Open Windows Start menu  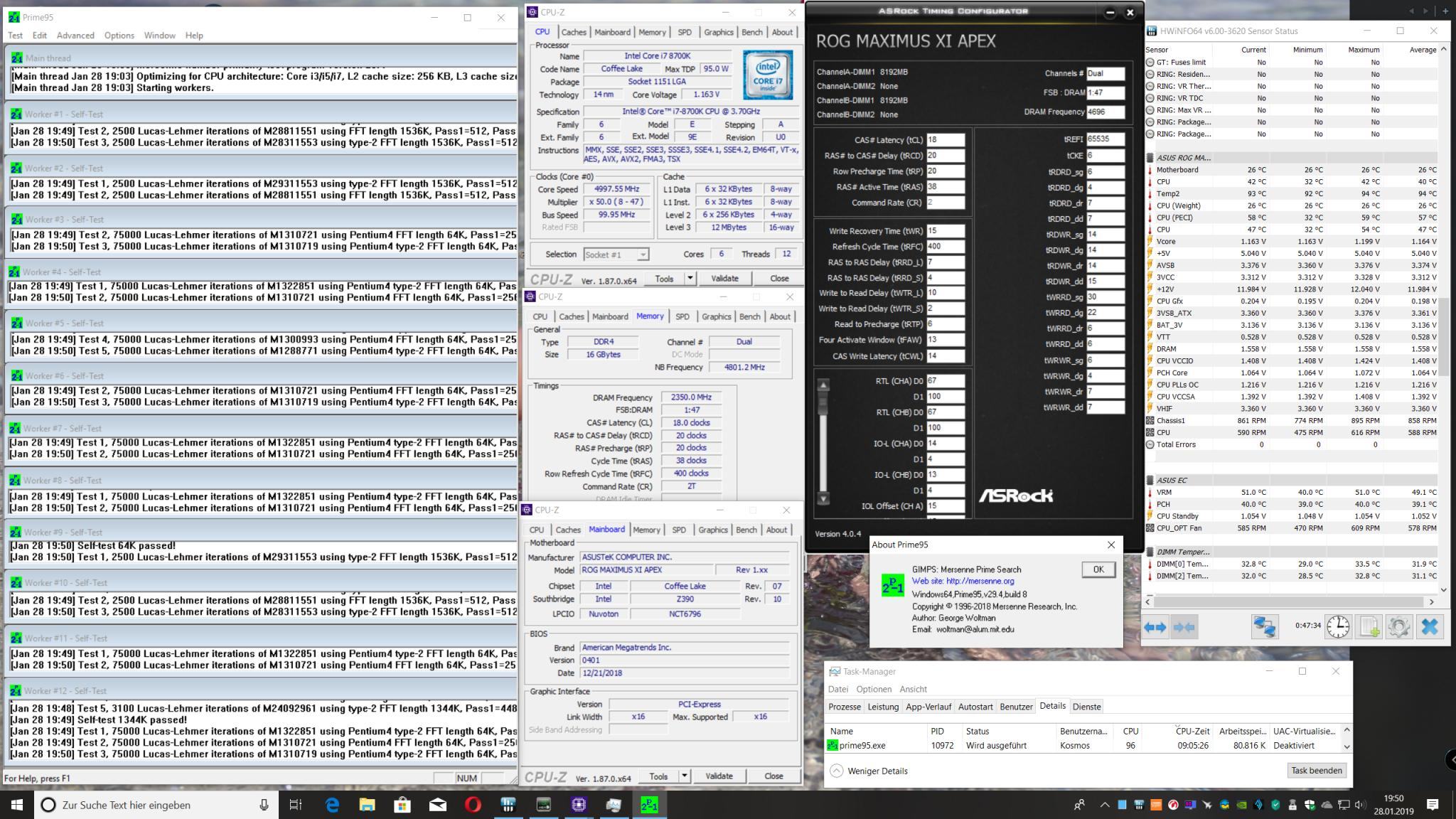17,805
